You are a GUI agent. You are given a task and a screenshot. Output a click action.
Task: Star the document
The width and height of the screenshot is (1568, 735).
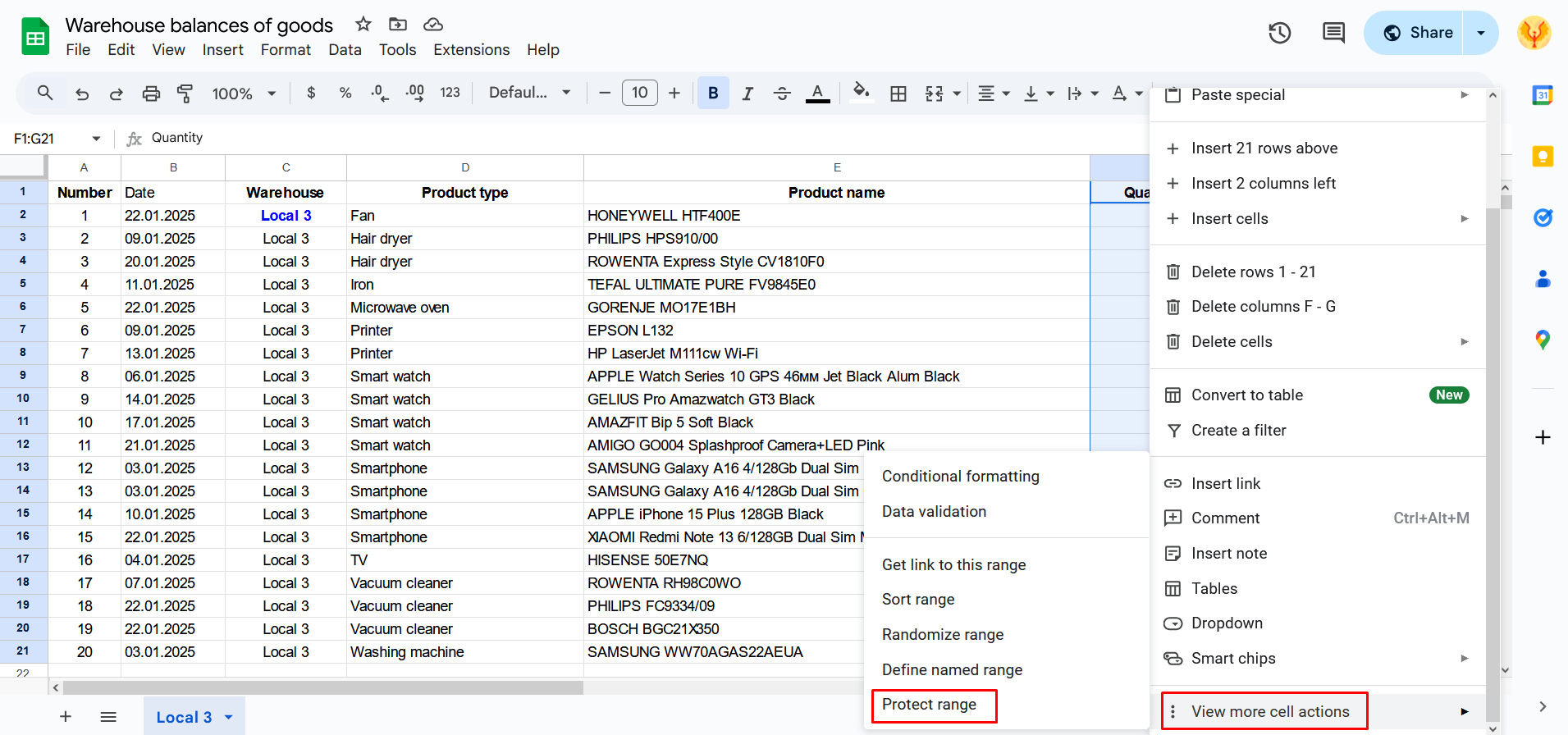[363, 25]
